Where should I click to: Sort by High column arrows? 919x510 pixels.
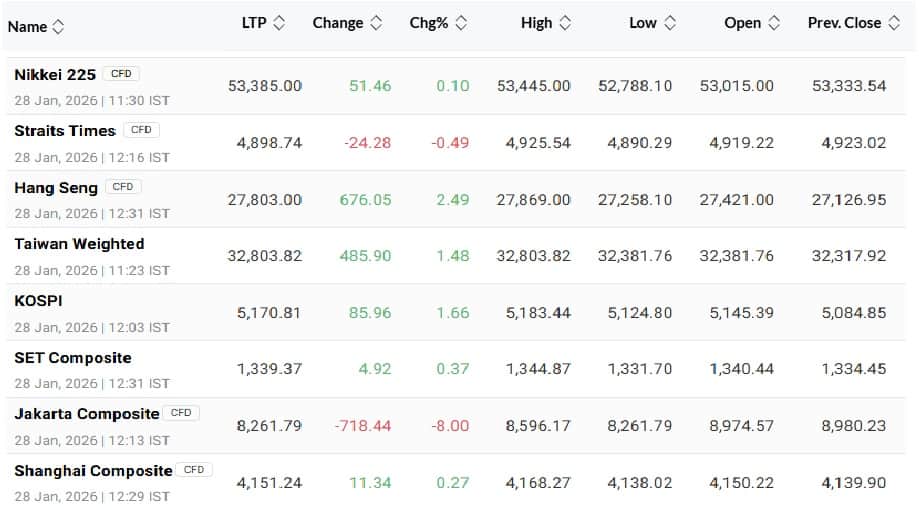point(565,23)
